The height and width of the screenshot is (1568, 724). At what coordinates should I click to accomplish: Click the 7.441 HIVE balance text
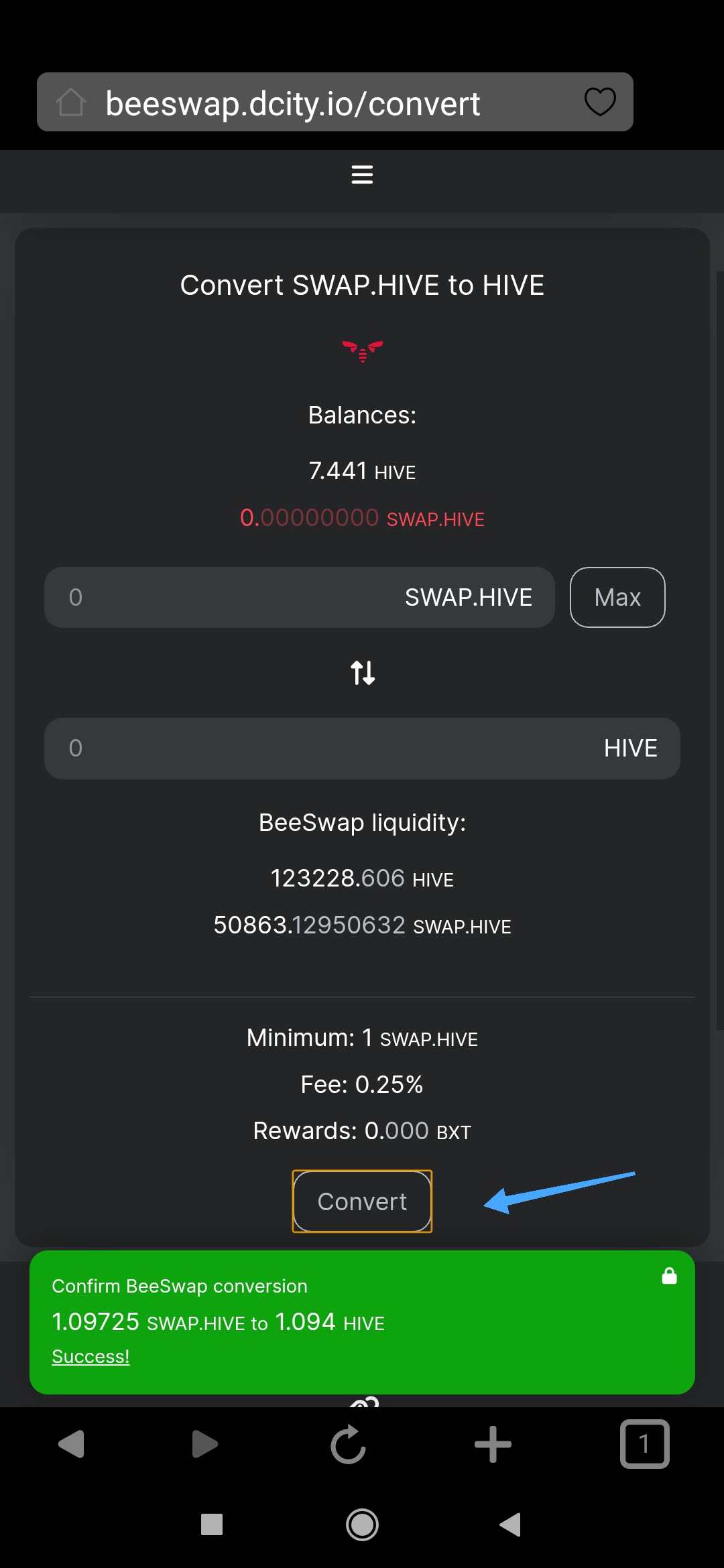(x=362, y=471)
